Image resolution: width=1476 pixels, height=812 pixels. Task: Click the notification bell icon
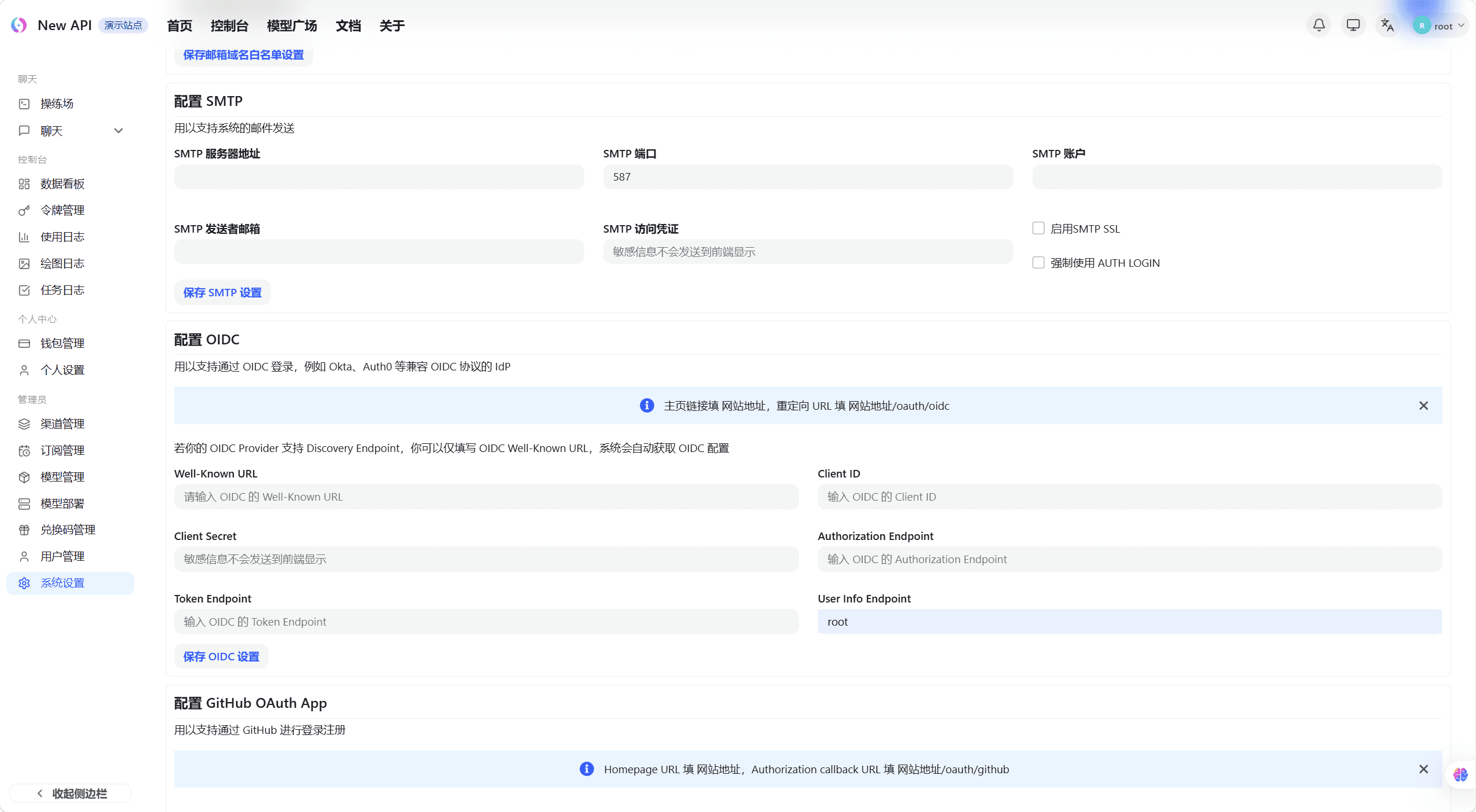pyautogui.click(x=1318, y=25)
